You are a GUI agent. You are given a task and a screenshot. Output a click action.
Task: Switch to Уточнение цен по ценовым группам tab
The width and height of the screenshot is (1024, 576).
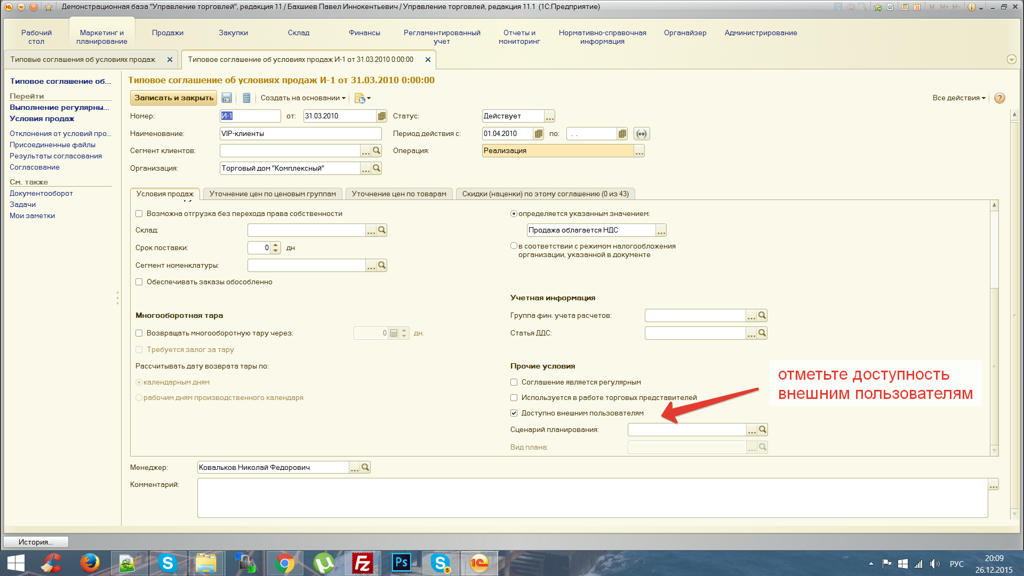click(272, 194)
